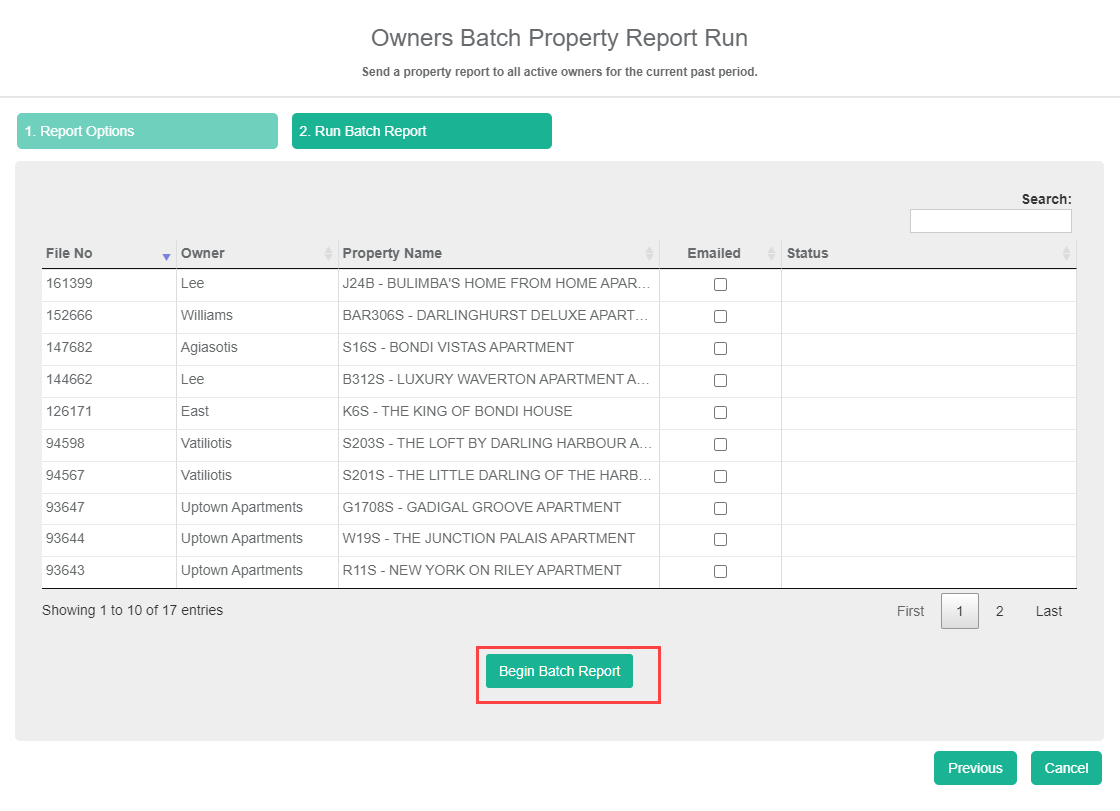
Task: Toggle Emailed checkbox for K6S property
Action: (720, 412)
